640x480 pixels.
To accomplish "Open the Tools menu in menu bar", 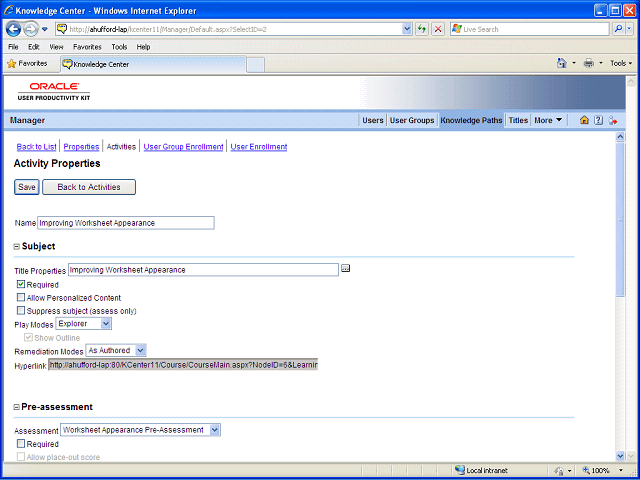I will point(119,47).
